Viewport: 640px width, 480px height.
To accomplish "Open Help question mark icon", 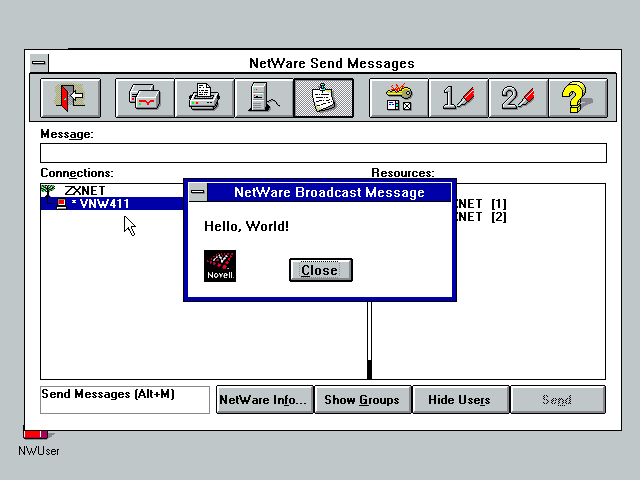I will point(578,98).
